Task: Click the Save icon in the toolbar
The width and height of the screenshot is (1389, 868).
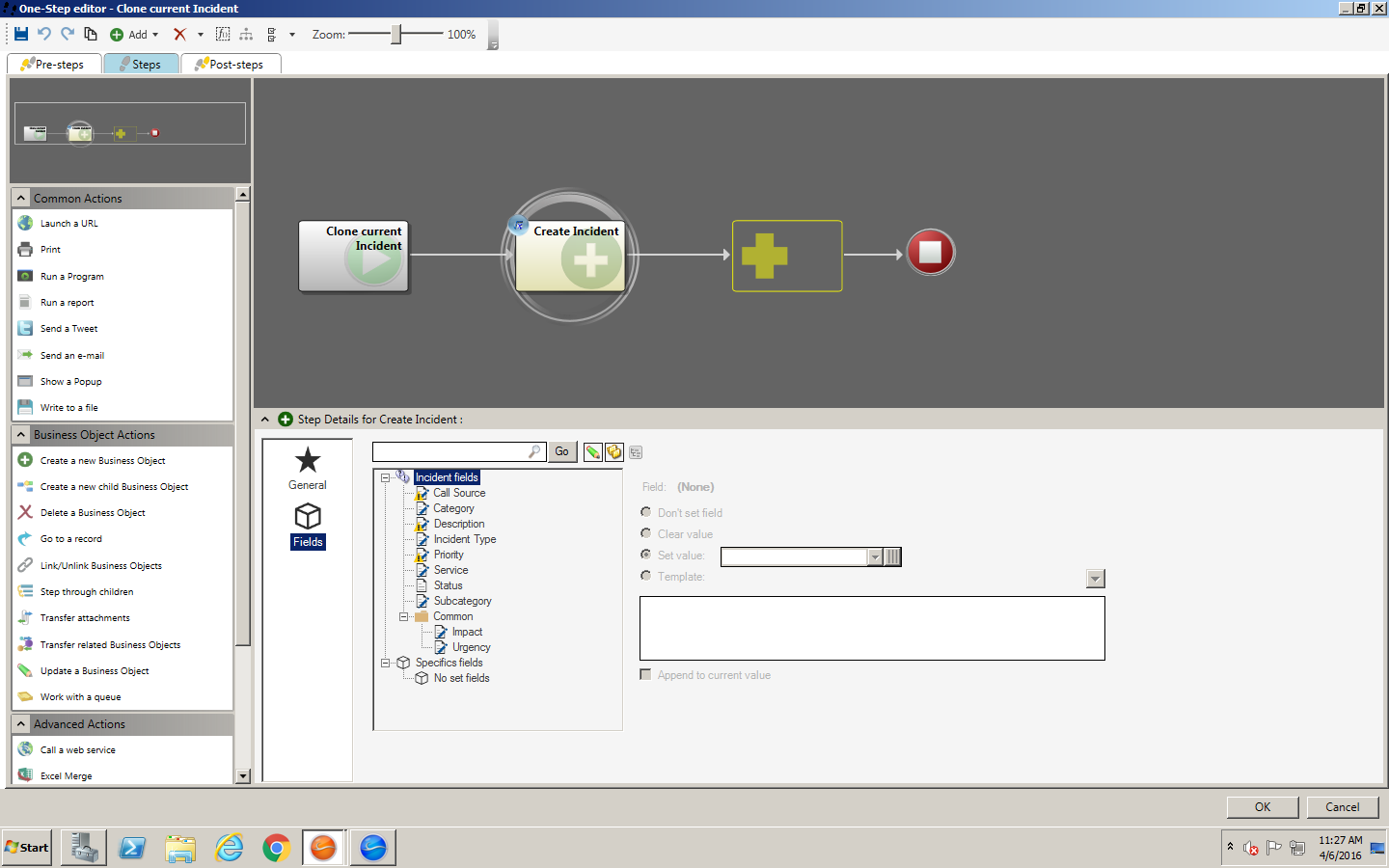Action: point(21,34)
